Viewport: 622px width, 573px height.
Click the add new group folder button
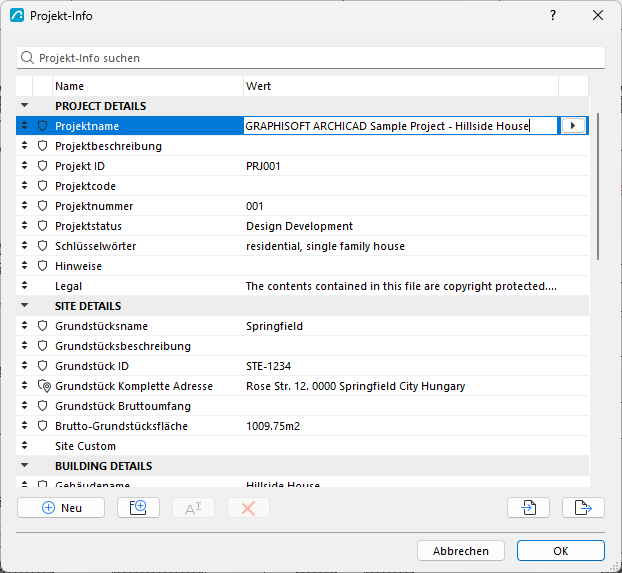pyautogui.click(x=138, y=508)
